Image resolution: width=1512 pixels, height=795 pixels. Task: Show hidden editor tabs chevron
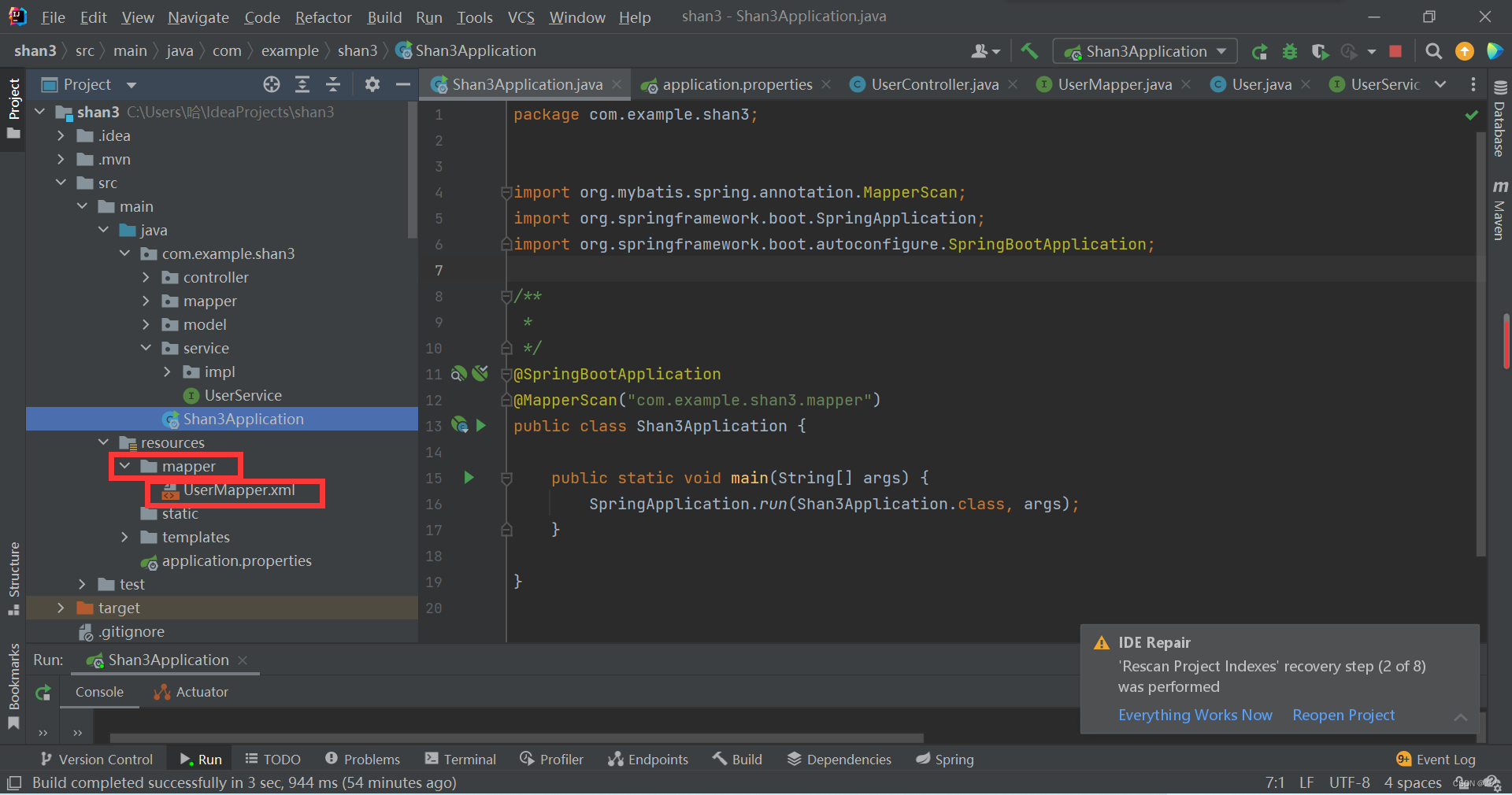(x=1440, y=84)
